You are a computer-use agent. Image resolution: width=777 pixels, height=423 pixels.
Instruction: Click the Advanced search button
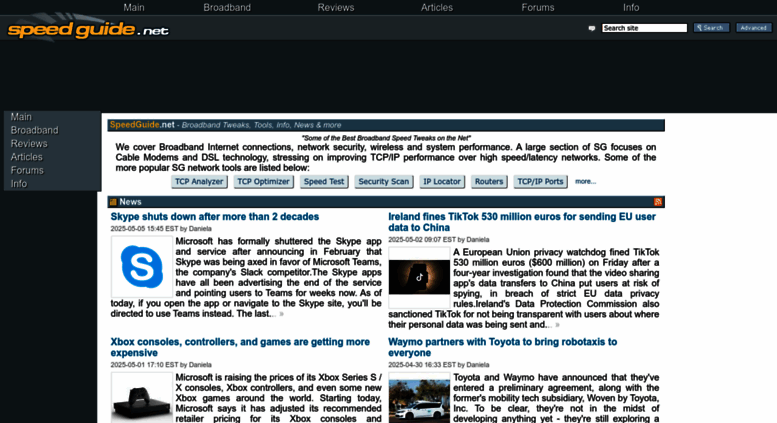[x=754, y=28]
